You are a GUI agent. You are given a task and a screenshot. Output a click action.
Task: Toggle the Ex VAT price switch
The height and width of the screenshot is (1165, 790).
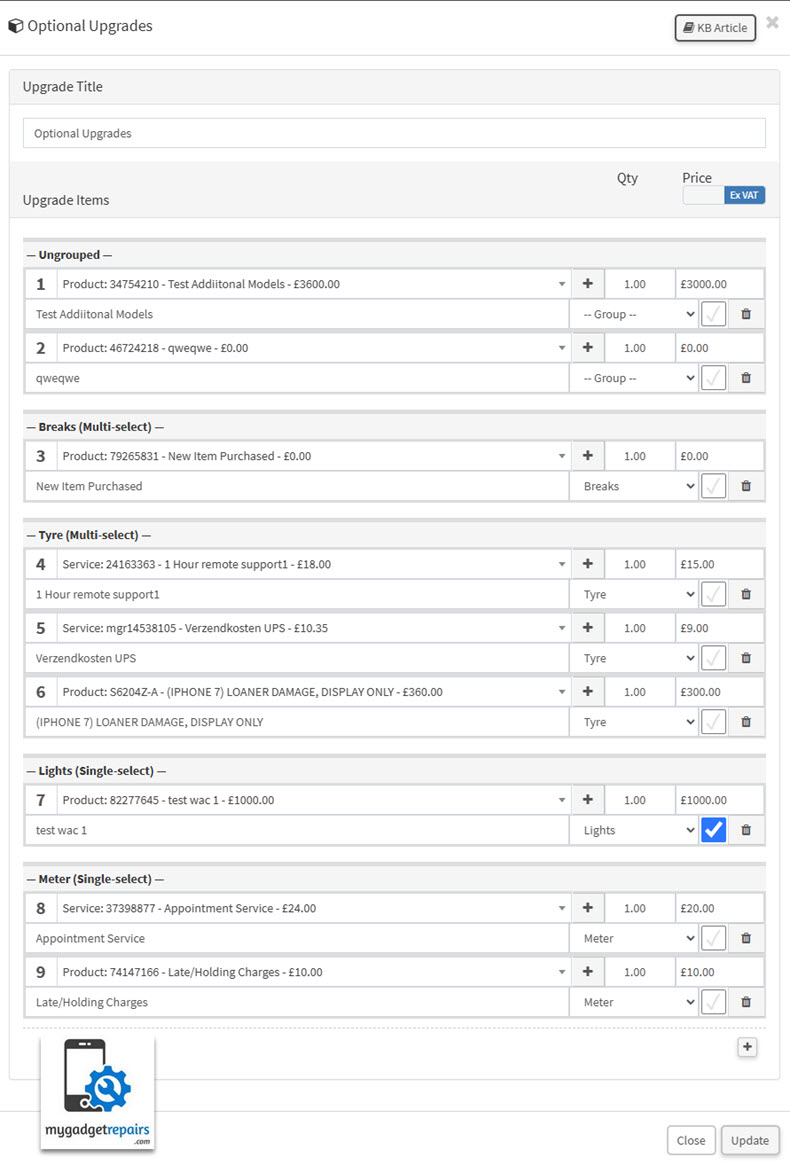point(724,195)
